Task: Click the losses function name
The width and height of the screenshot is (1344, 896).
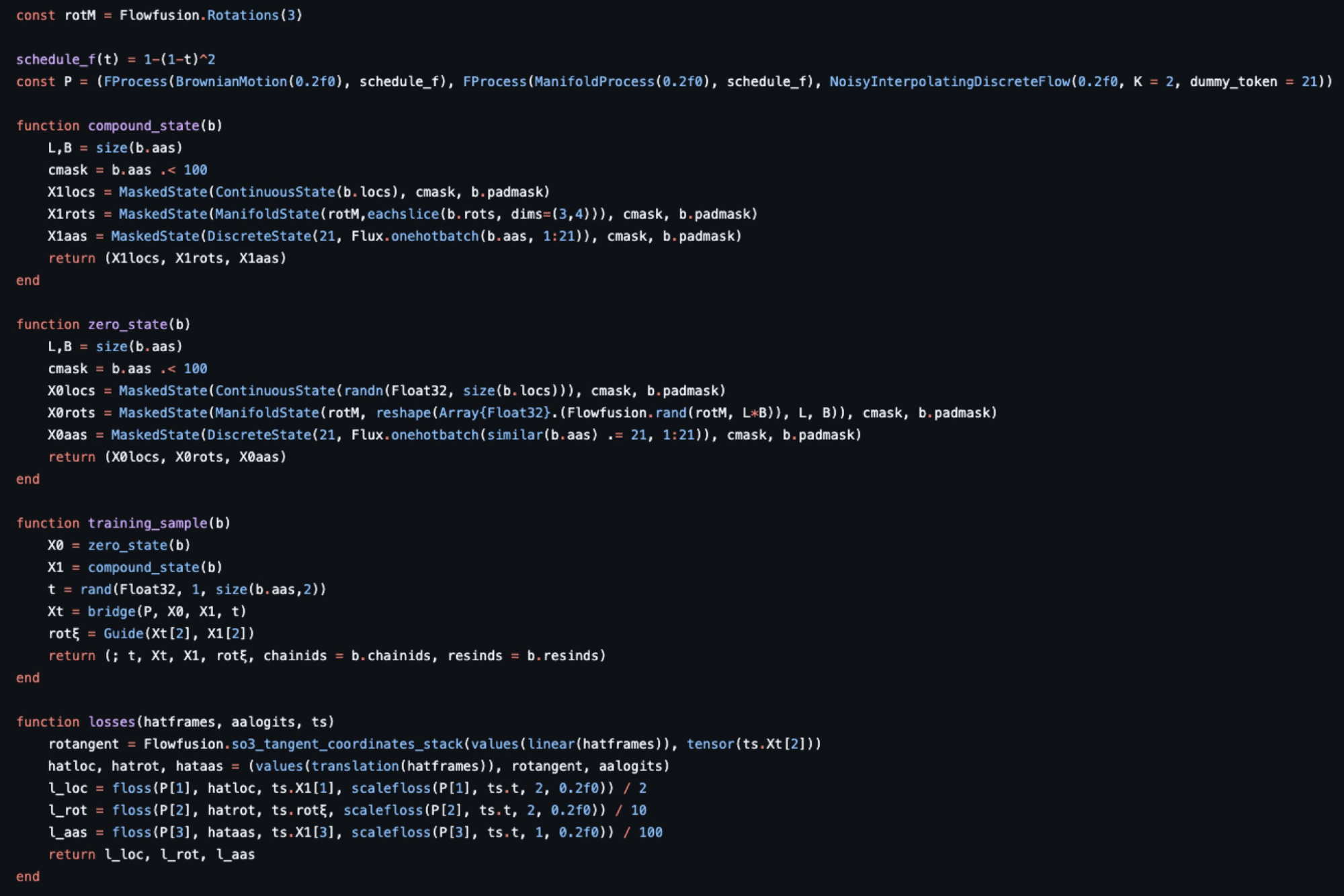Action: pyautogui.click(x=112, y=722)
